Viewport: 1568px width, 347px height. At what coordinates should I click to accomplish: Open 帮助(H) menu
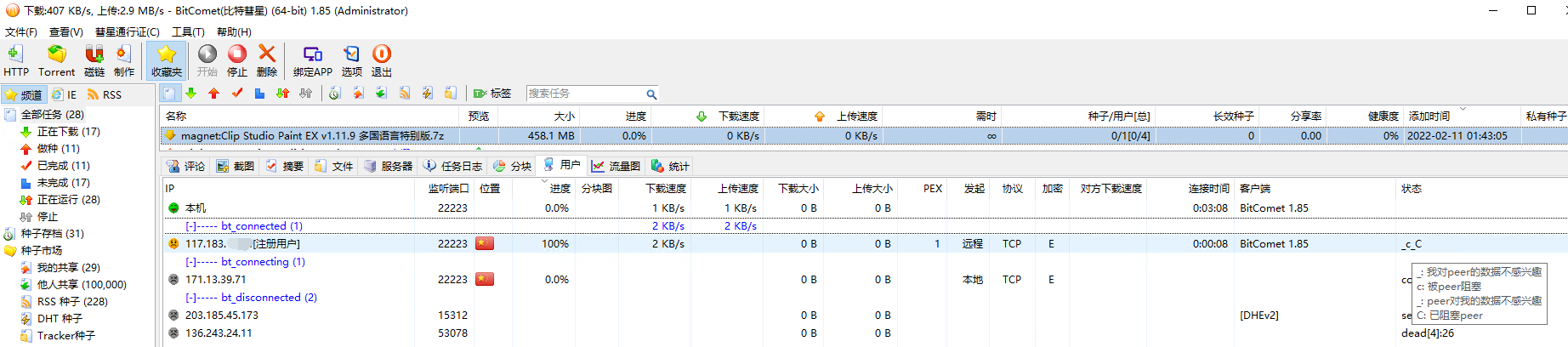(234, 31)
